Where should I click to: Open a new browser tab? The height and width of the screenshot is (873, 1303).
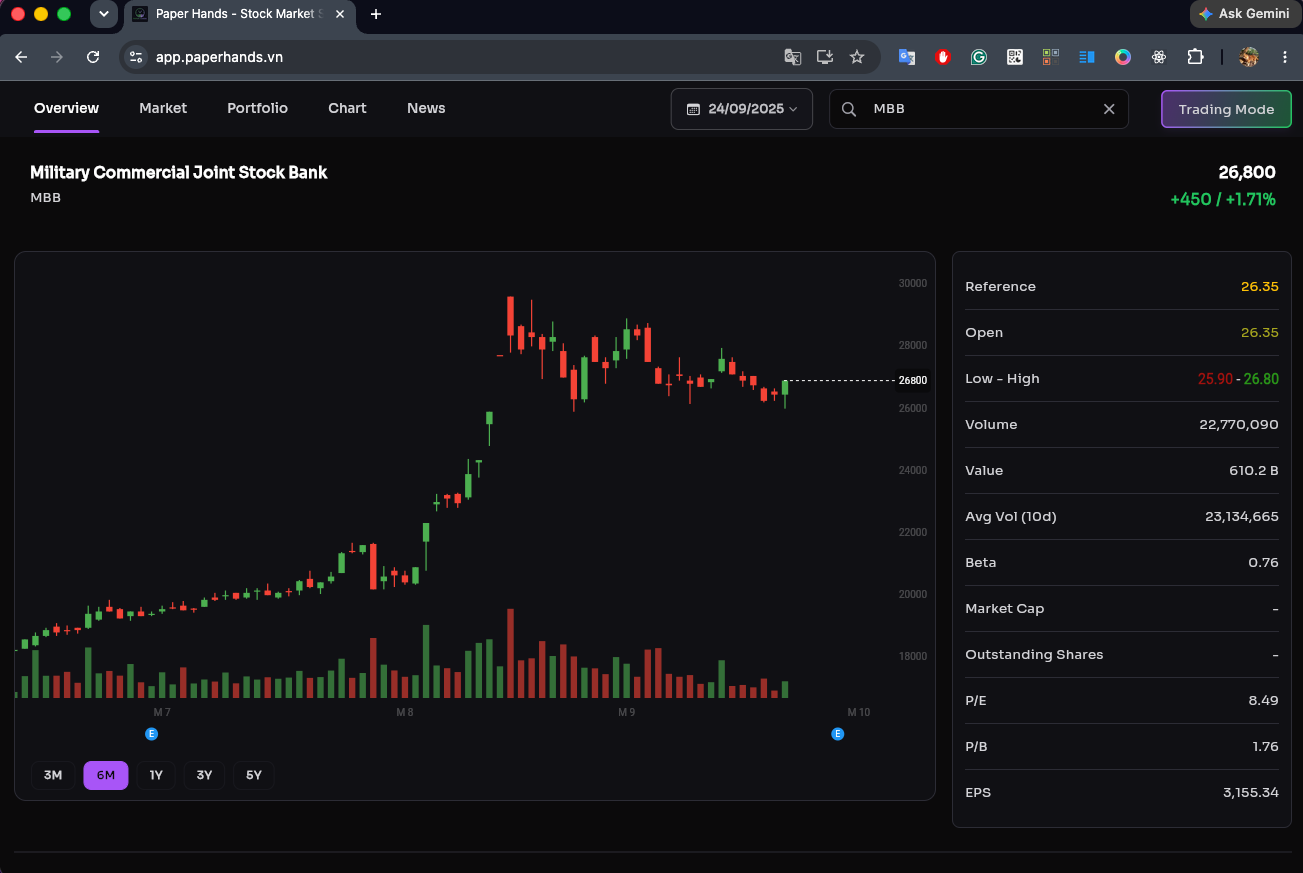click(x=376, y=14)
